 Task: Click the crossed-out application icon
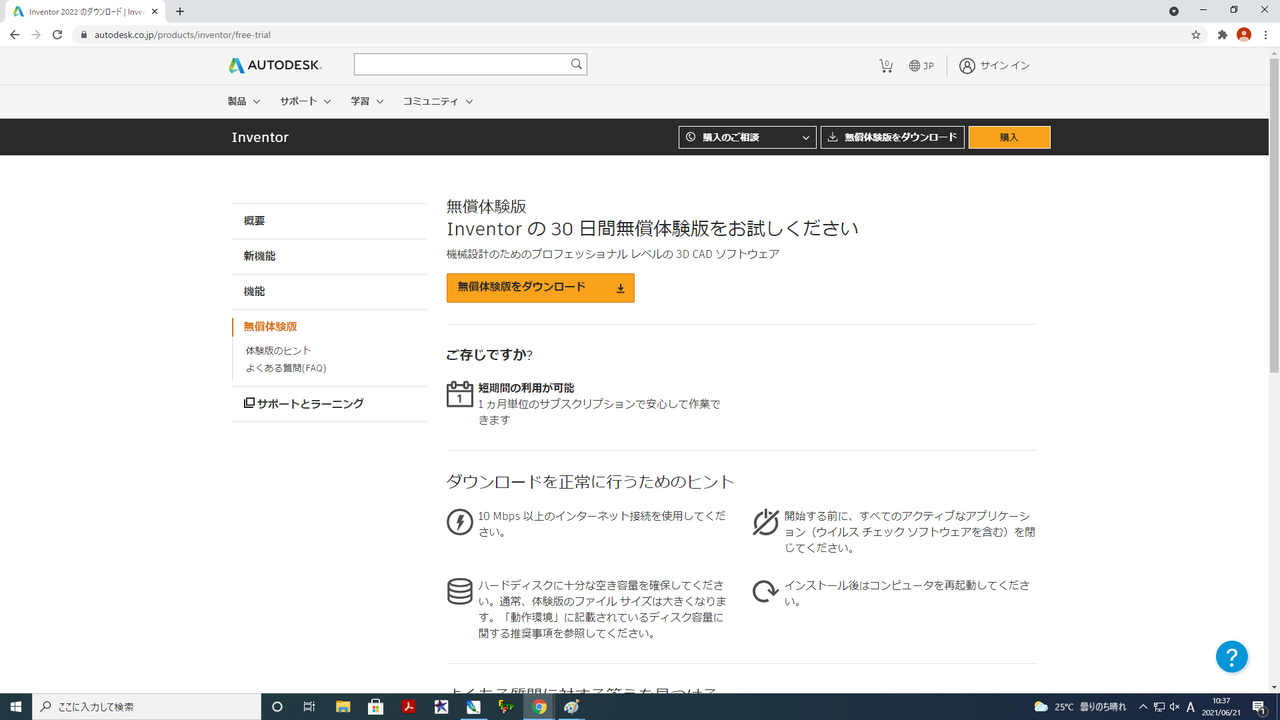pos(766,522)
